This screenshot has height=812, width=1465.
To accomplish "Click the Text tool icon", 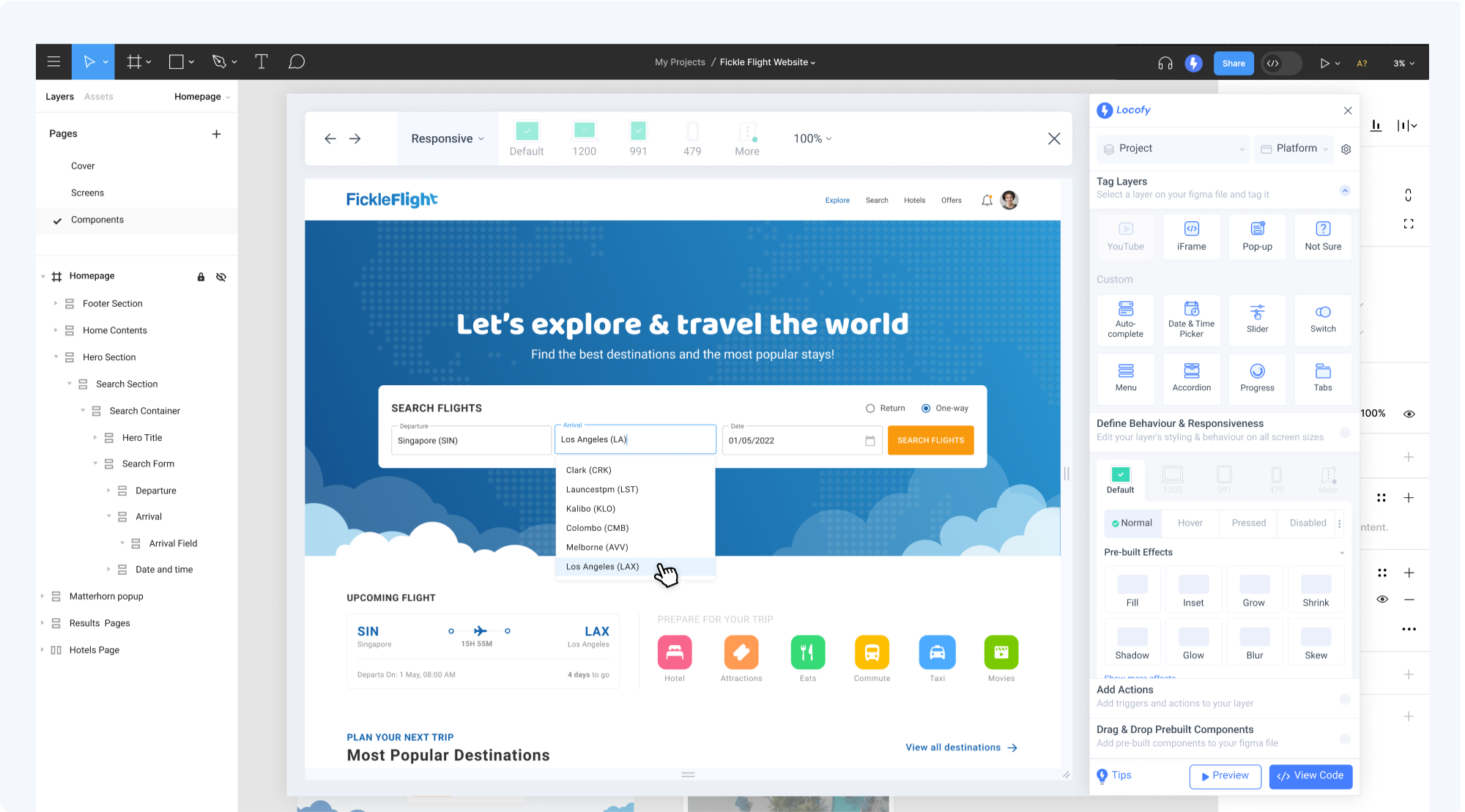I will tap(261, 61).
